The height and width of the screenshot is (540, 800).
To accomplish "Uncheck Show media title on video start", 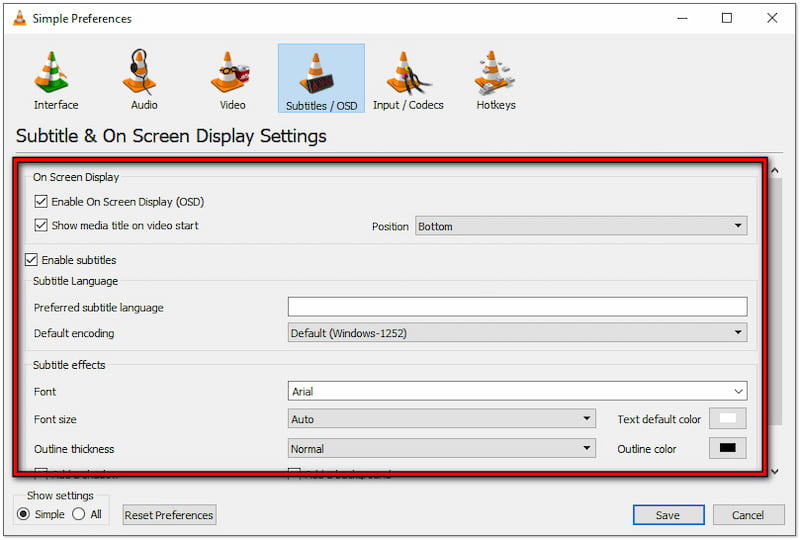I will pyautogui.click(x=41, y=226).
